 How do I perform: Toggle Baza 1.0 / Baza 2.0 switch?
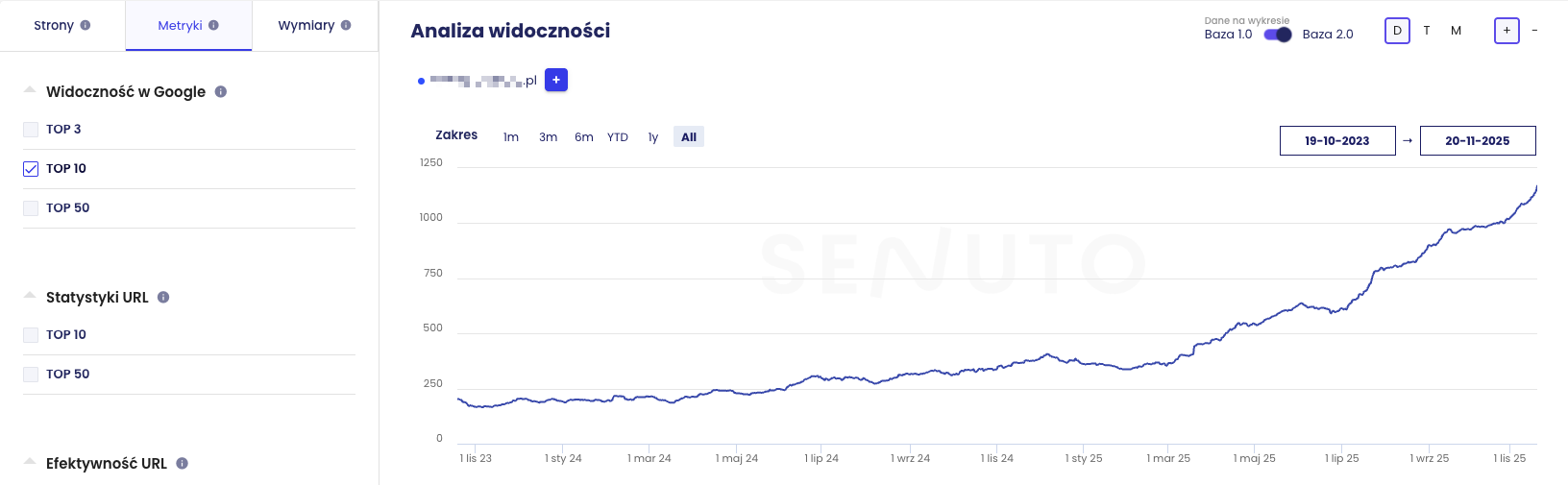[1278, 35]
